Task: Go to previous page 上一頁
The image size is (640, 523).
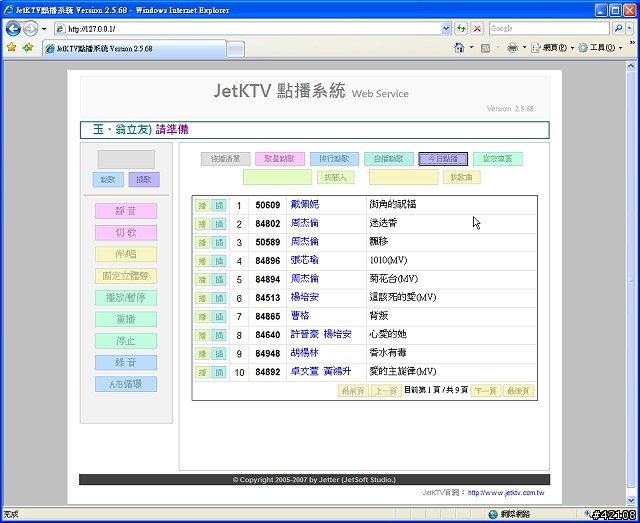Action: click(x=386, y=391)
